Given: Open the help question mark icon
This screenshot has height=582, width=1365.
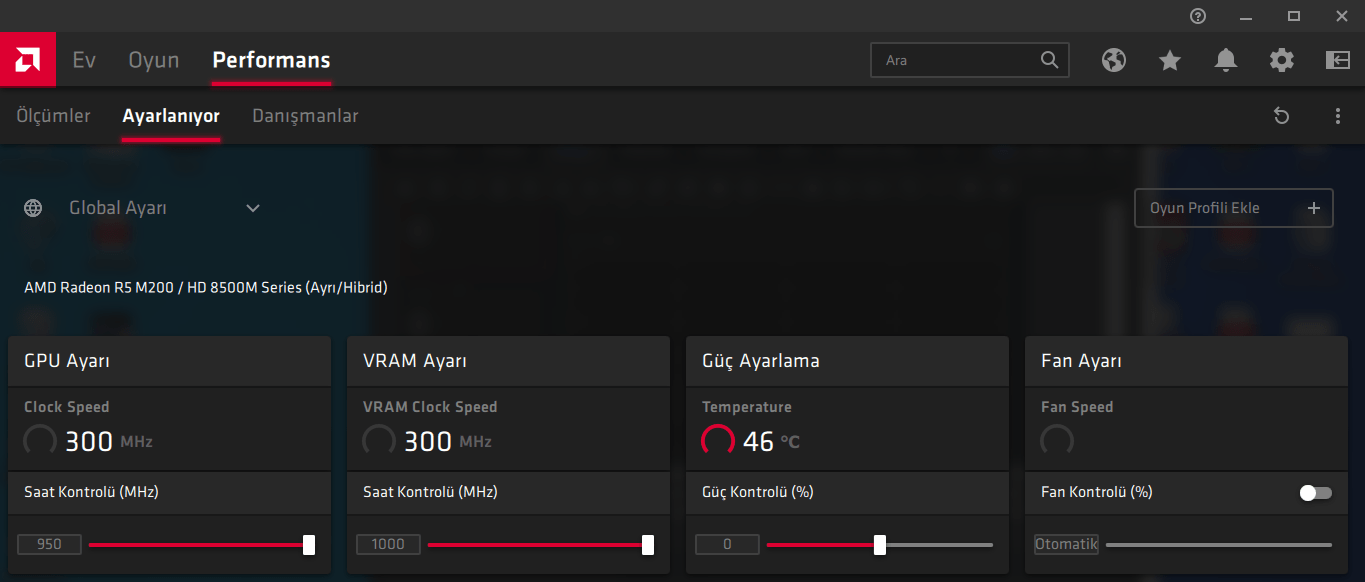Looking at the screenshot, I should tap(1198, 16).
